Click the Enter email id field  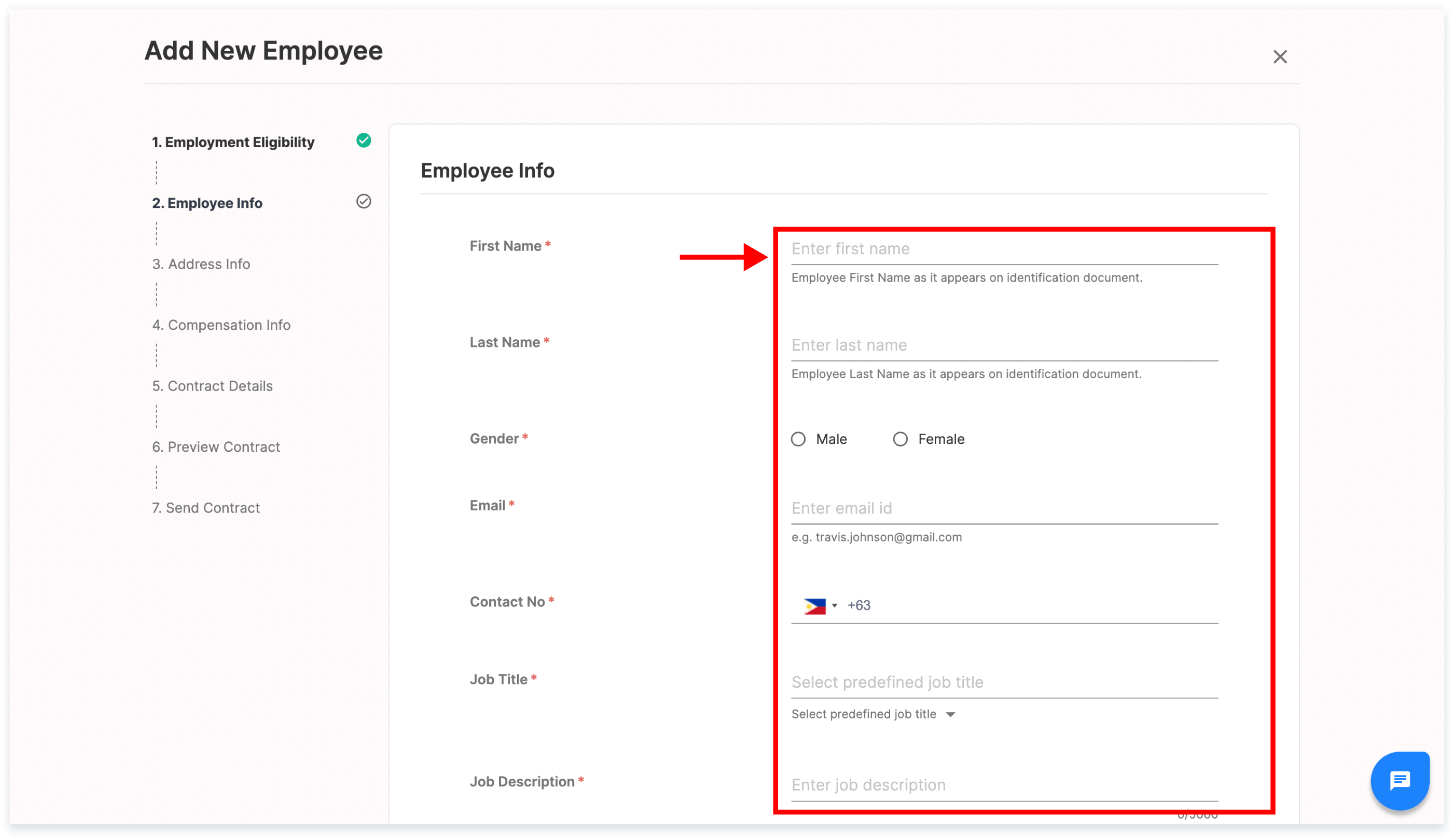click(x=1004, y=508)
